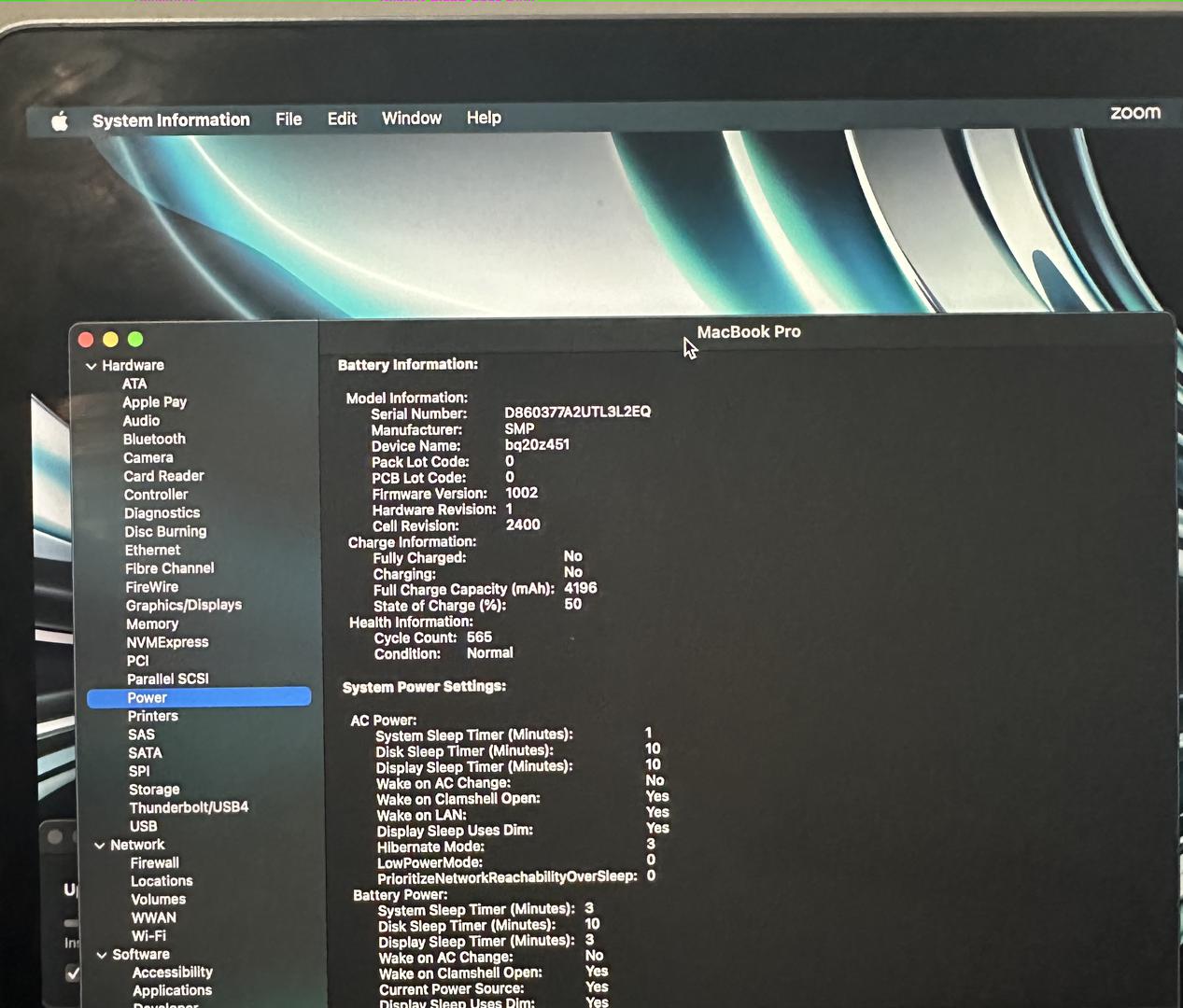Select Bluetooth in the sidebar
Screen dimensions: 1183x1008
pyautogui.click(x=154, y=439)
